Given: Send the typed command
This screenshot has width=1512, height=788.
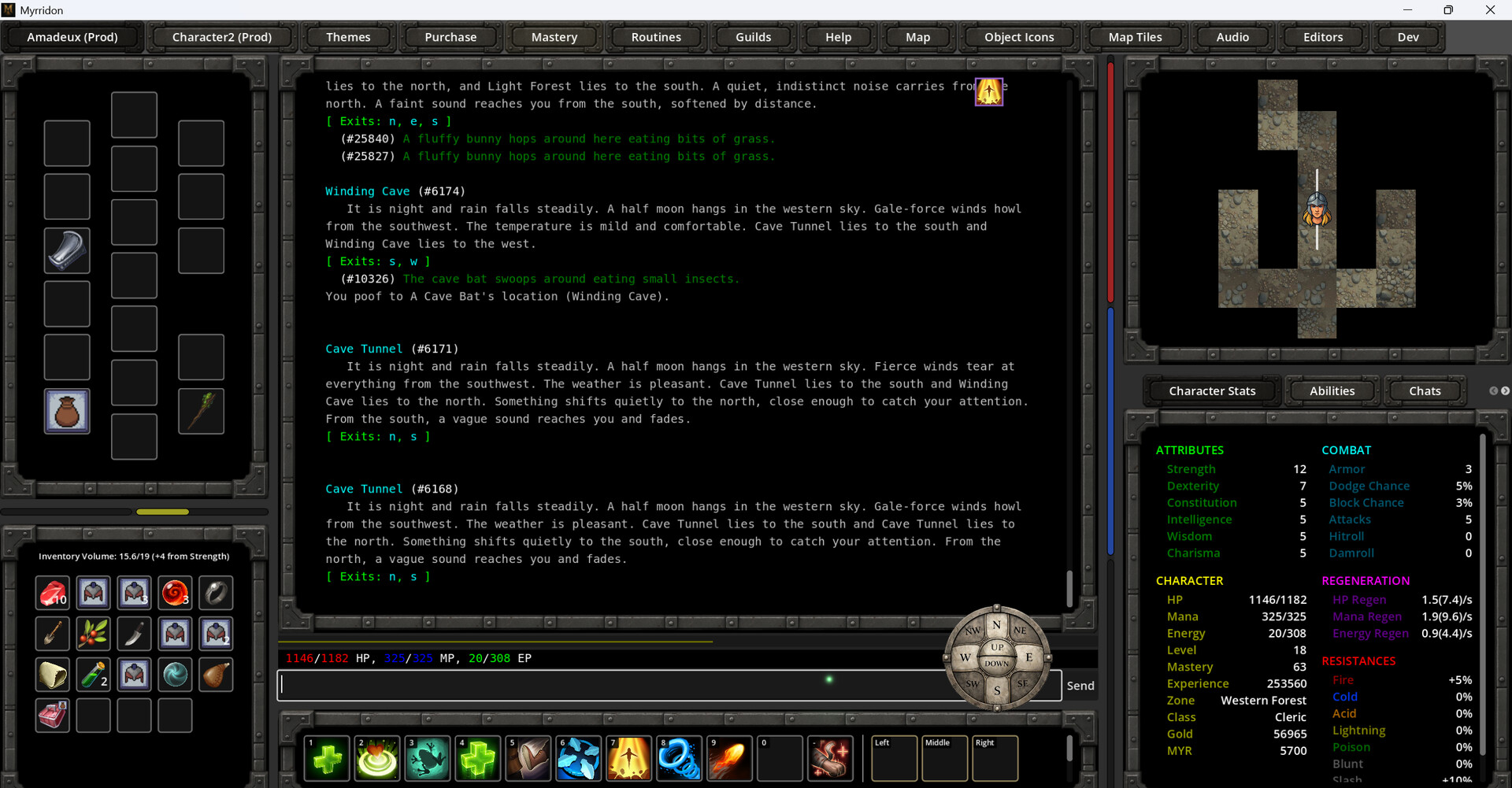Looking at the screenshot, I should pos(1080,686).
